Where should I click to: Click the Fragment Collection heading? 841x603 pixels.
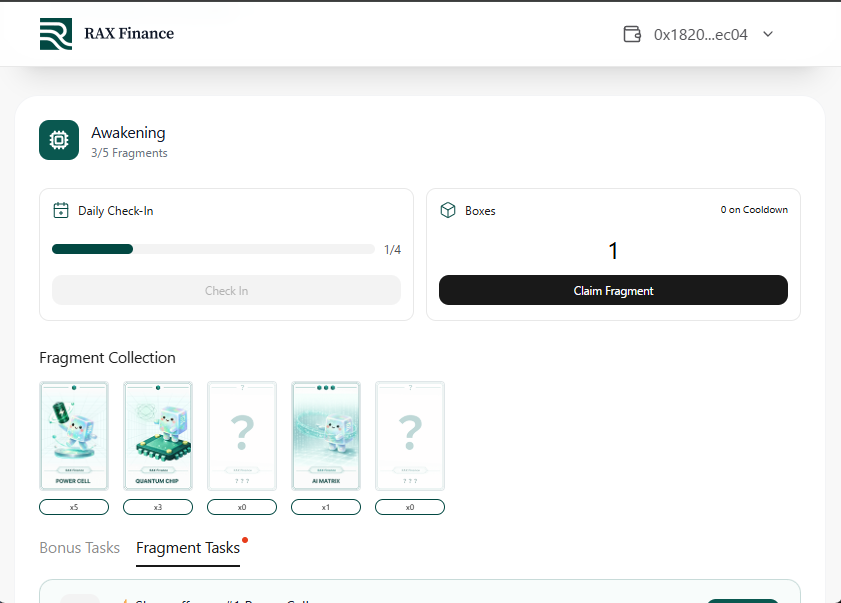point(107,358)
